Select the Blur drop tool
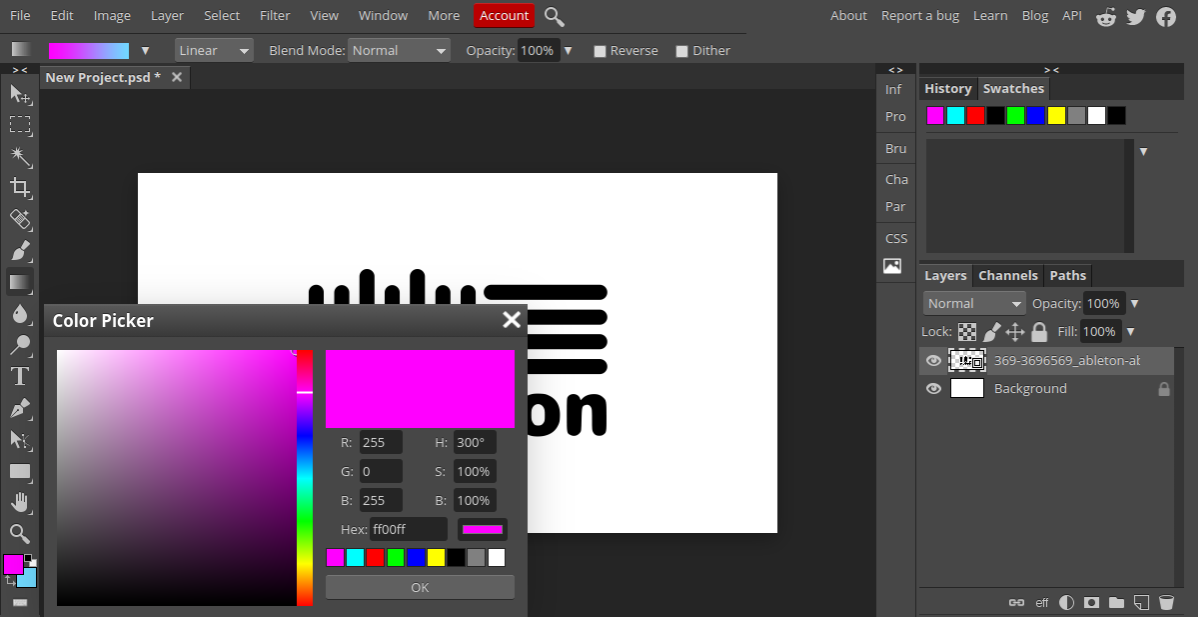 pos(20,314)
